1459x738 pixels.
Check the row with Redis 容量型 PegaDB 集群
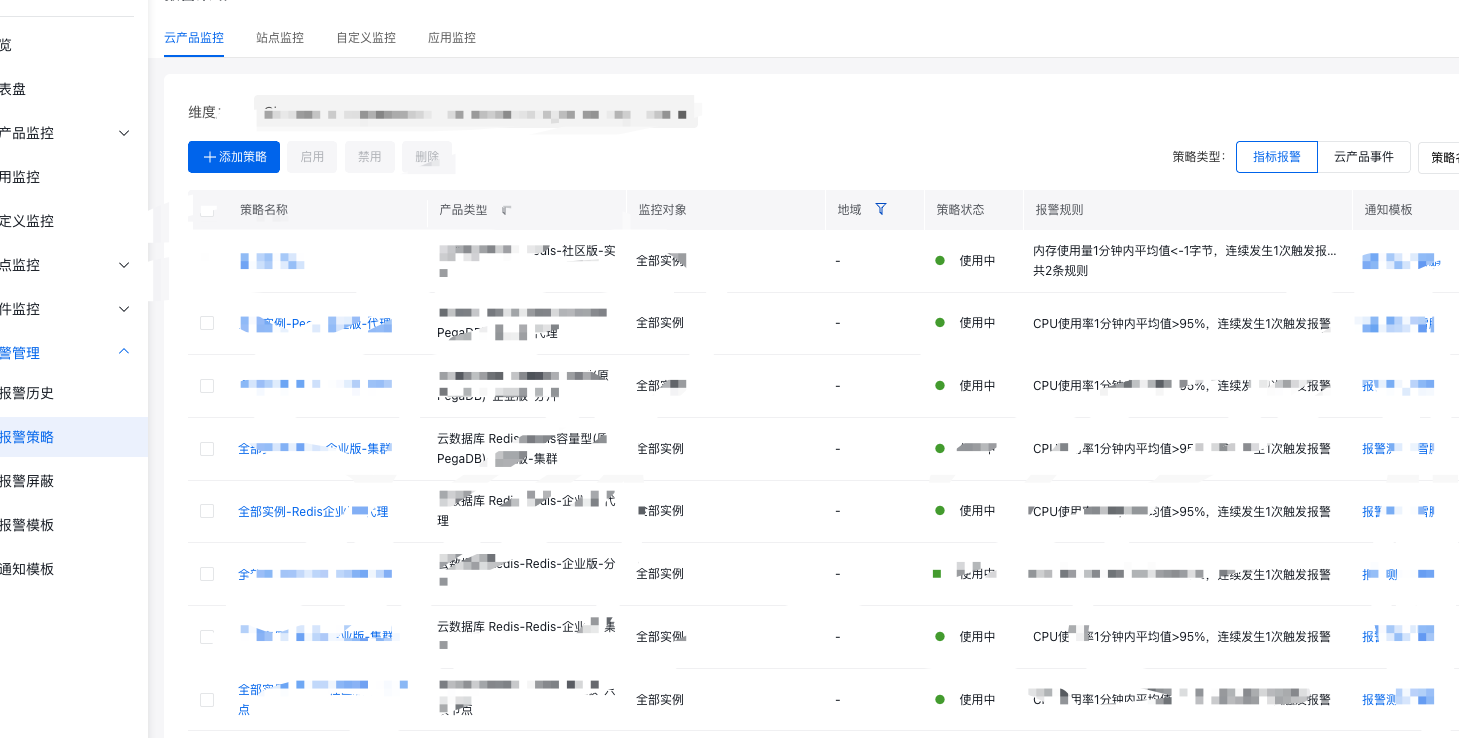pos(207,449)
